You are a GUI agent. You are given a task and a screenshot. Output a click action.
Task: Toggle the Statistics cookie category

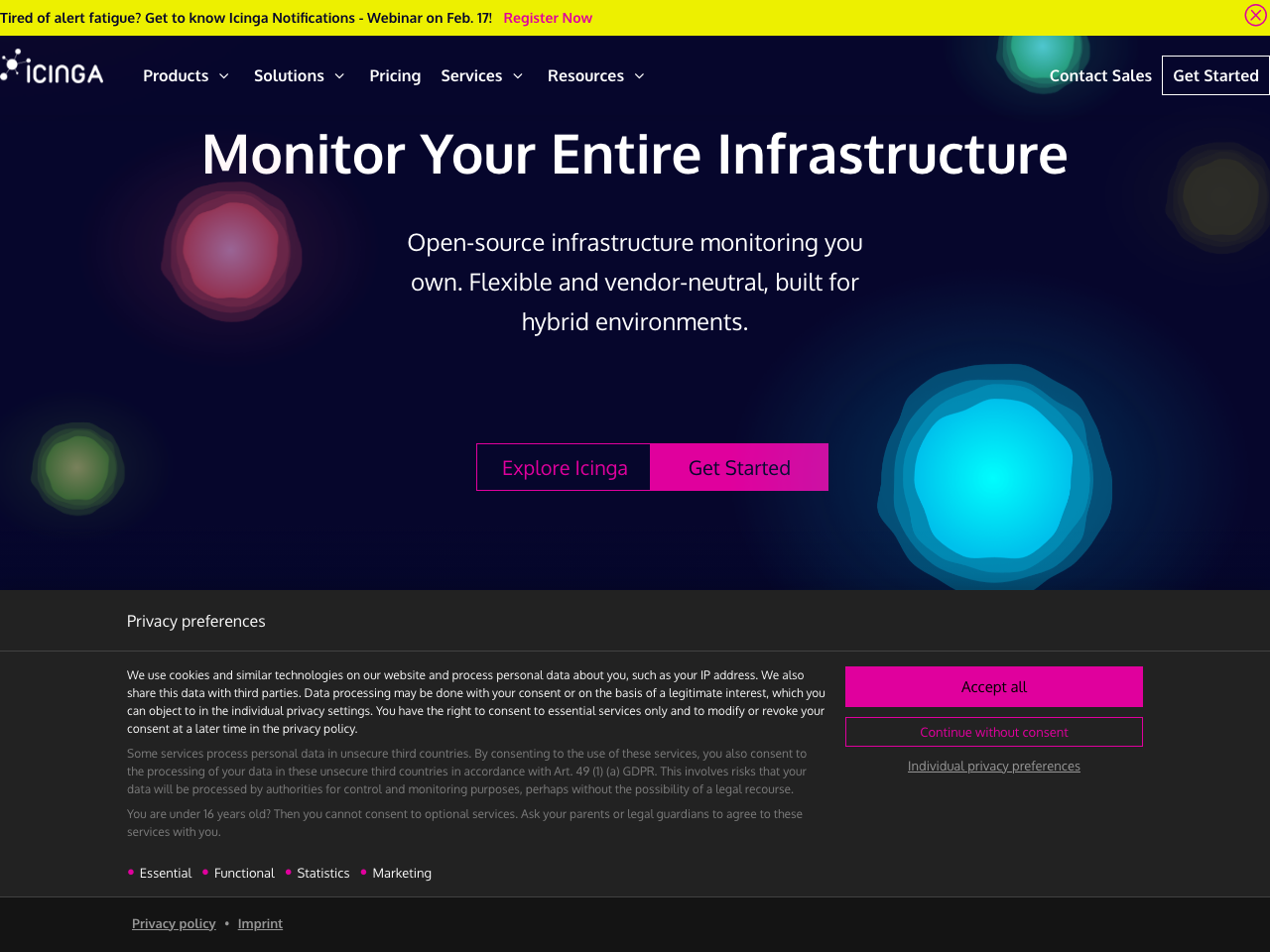(x=322, y=872)
